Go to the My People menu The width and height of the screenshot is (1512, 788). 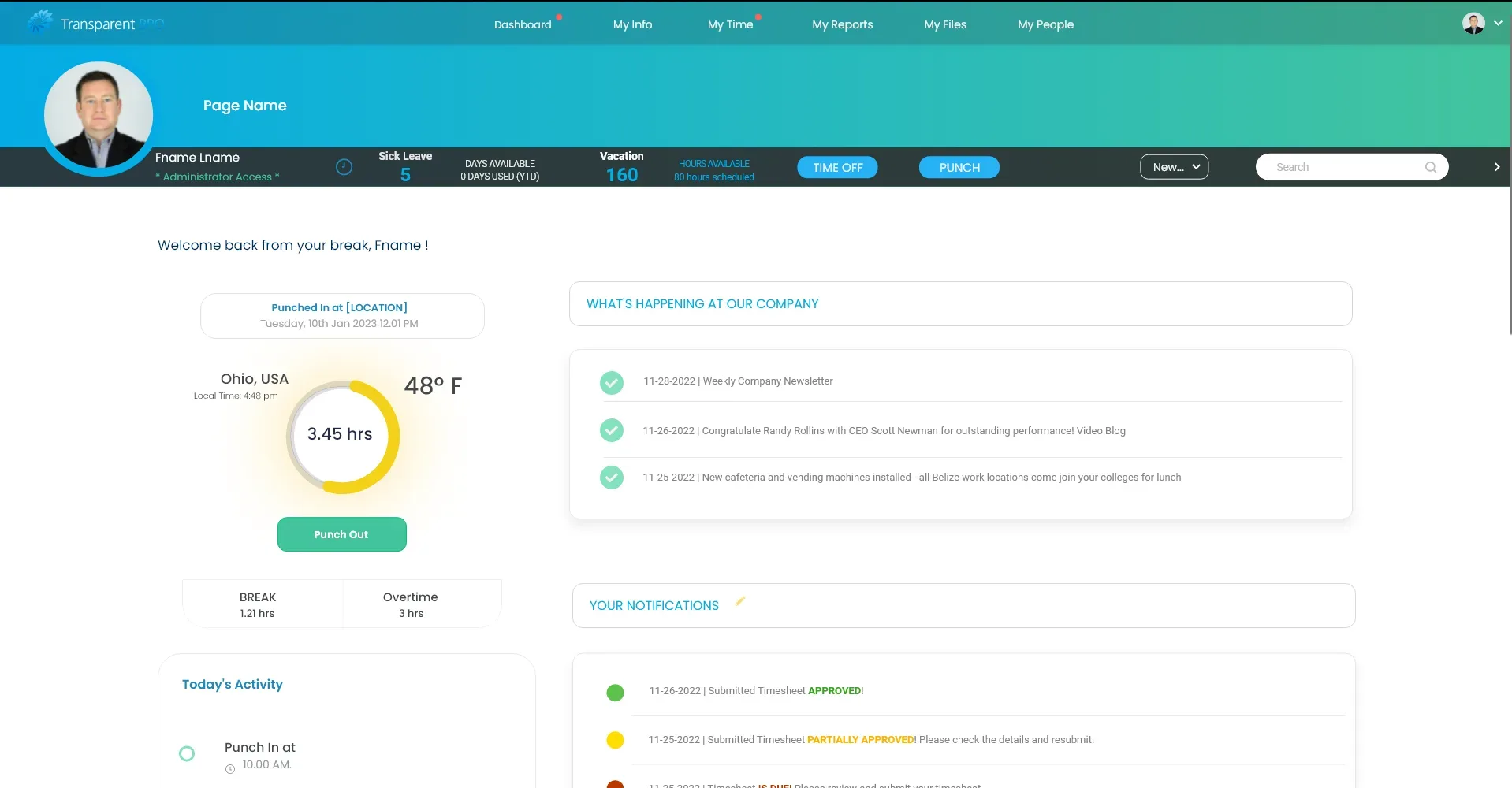[1045, 24]
